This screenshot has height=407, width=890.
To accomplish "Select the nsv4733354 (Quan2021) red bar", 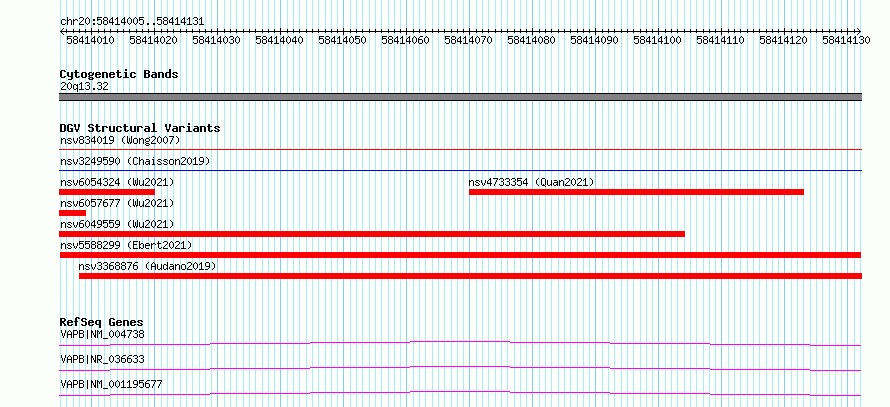I will [x=636, y=192].
